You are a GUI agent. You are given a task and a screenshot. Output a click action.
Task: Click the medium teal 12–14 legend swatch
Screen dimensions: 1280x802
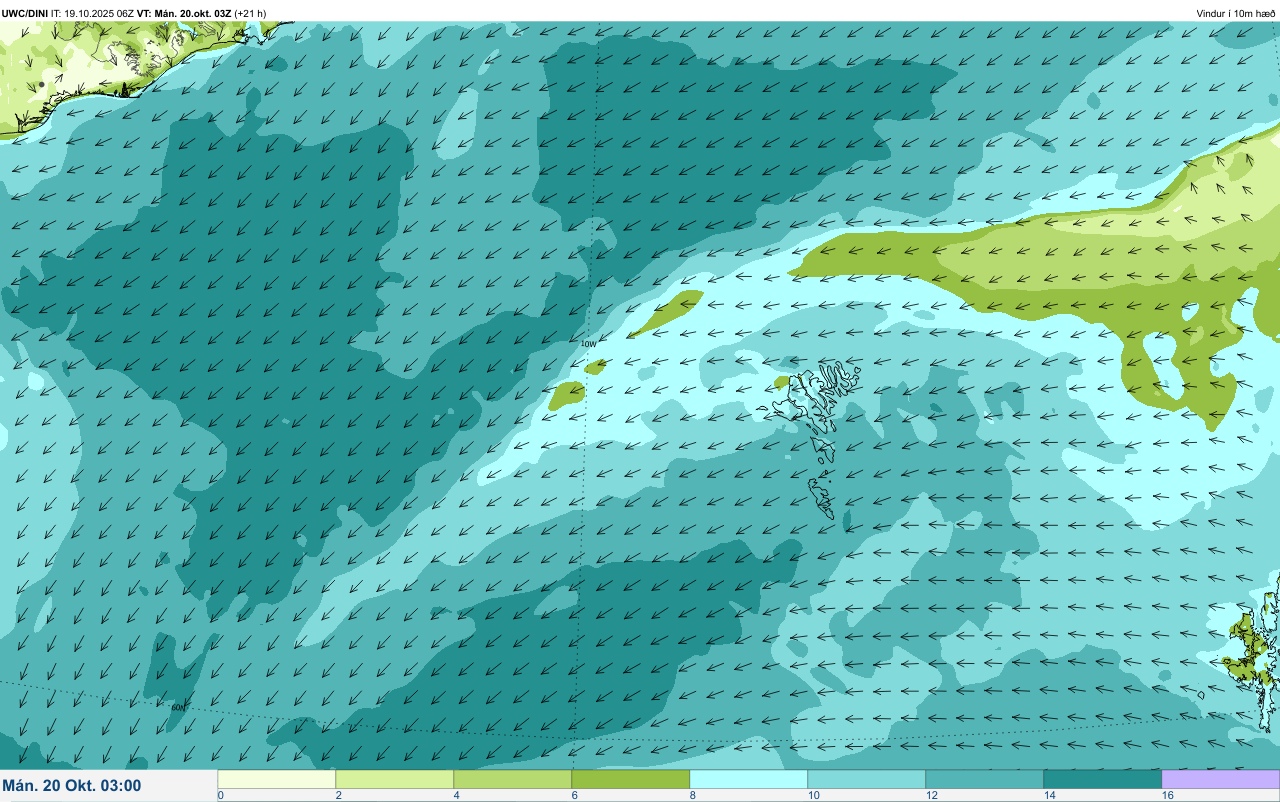point(985,779)
